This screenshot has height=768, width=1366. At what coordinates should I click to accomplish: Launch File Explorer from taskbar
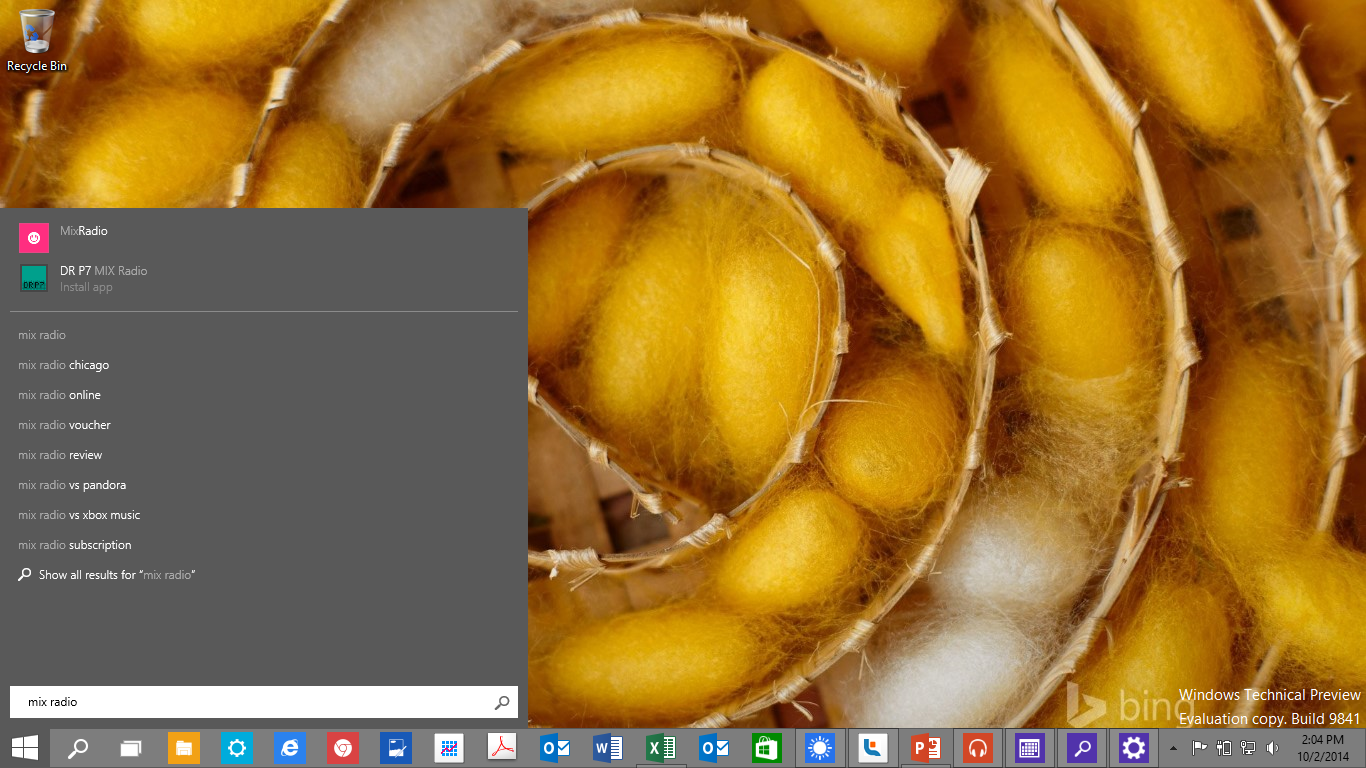[184, 748]
